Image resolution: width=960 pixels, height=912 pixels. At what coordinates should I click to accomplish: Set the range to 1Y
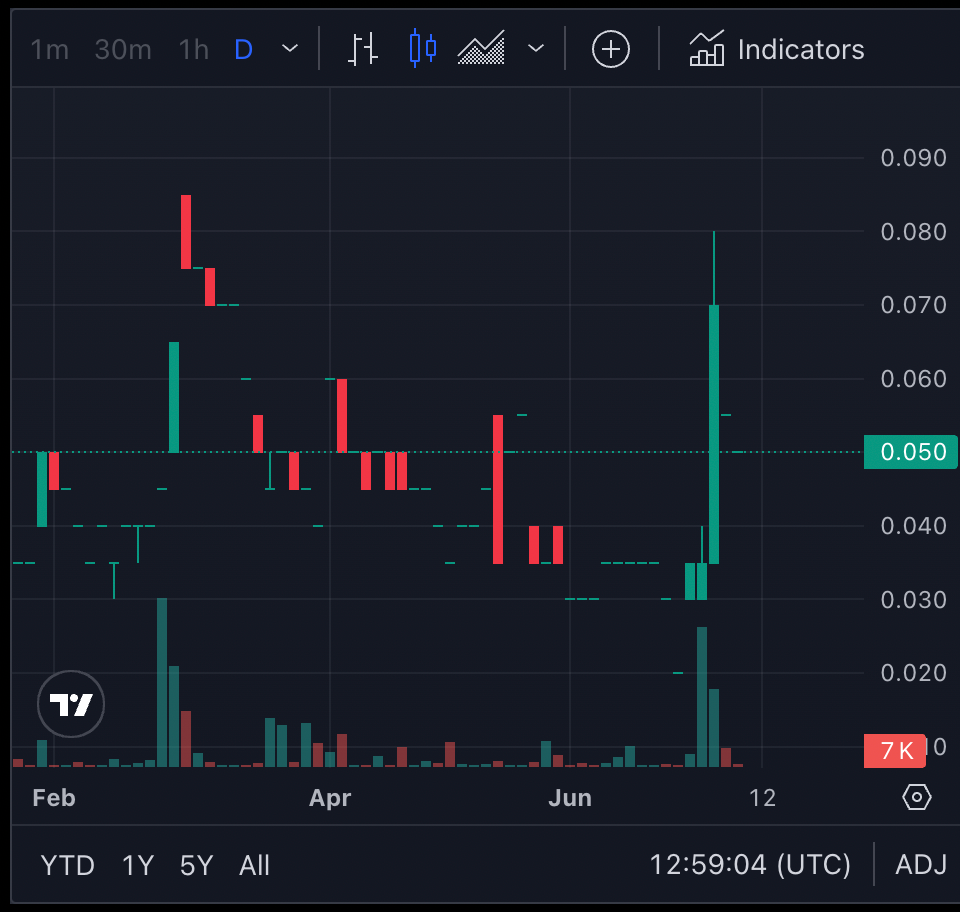[138, 865]
